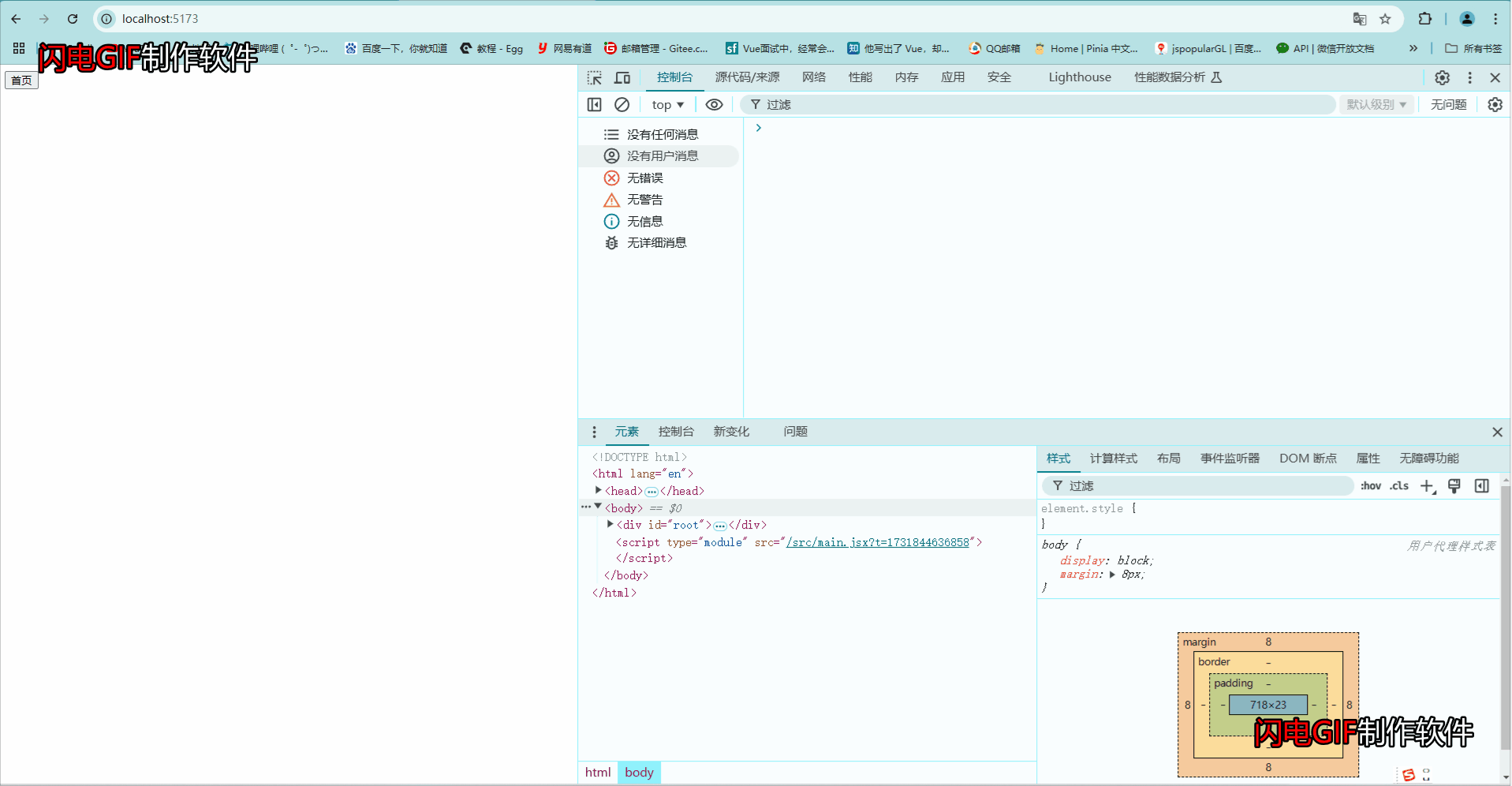Open drawer three-dot menu icon
This screenshot has height=786, width=1512.
pyautogui.click(x=594, y=432)
